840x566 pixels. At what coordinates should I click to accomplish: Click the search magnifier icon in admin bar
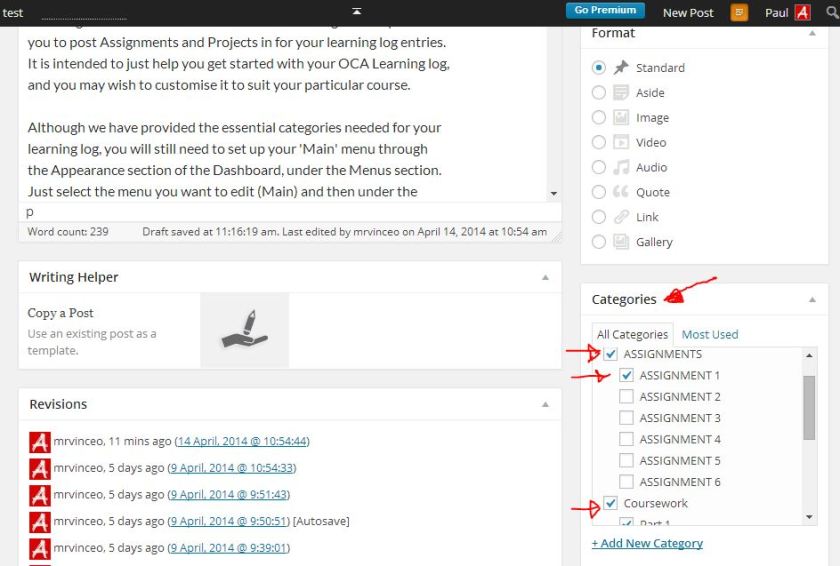coord(831,13)
